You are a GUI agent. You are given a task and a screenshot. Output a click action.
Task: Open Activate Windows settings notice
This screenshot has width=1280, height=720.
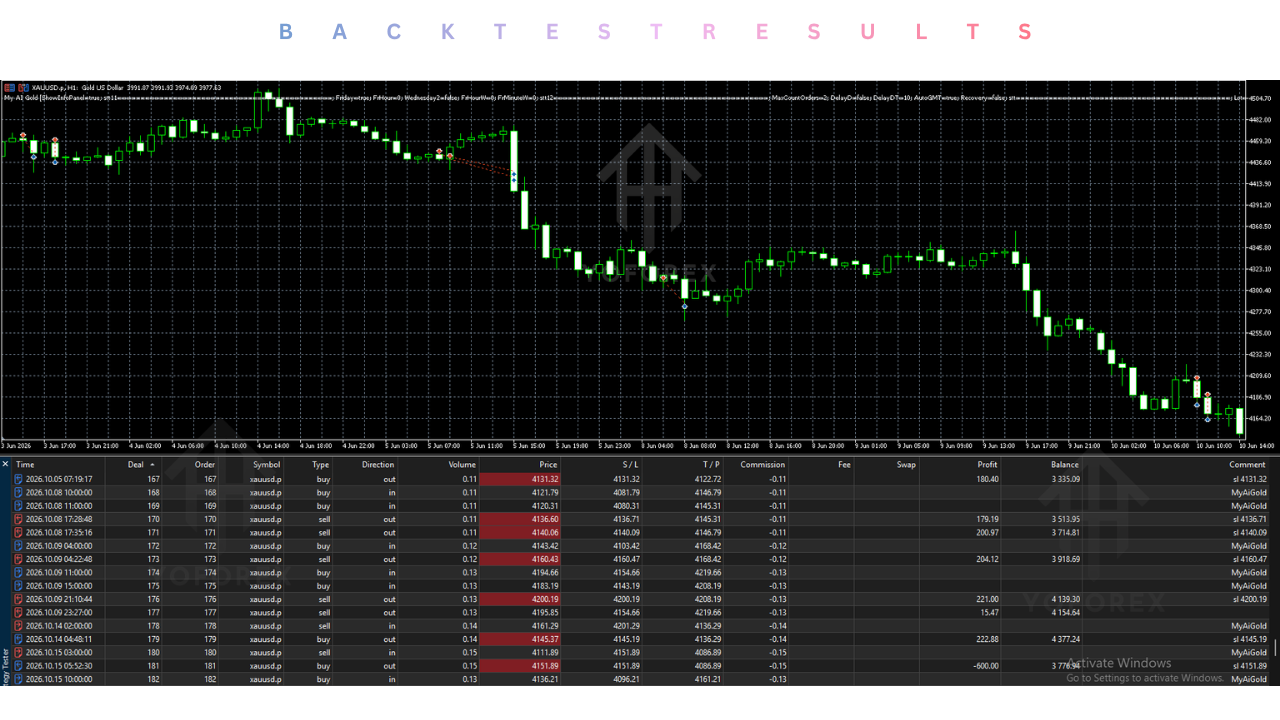[1145, 670]
